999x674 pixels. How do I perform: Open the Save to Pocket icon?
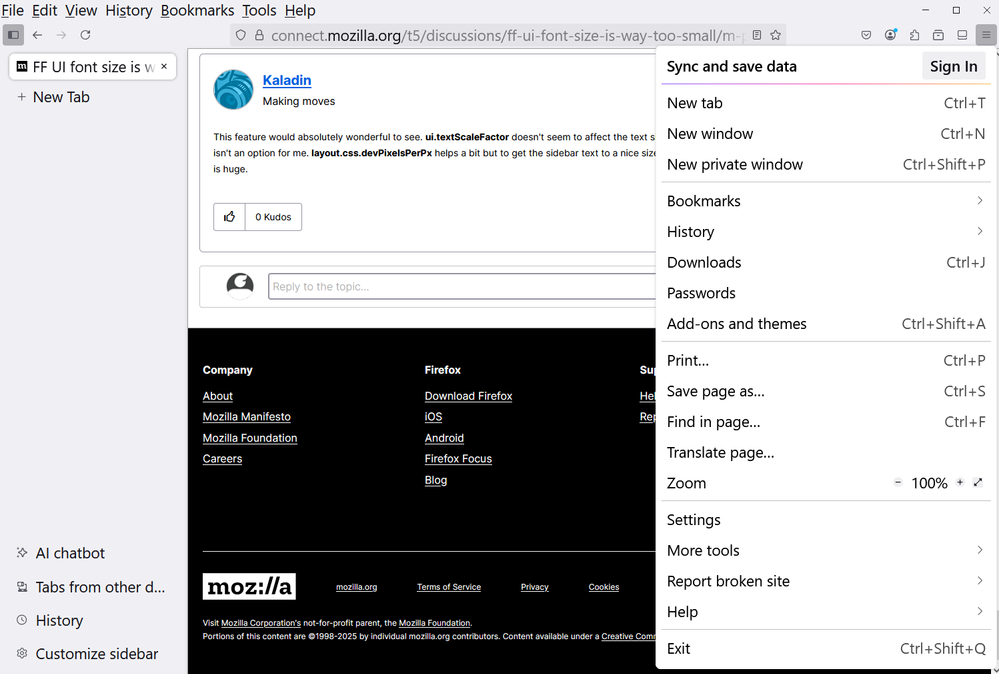[866, 35]
